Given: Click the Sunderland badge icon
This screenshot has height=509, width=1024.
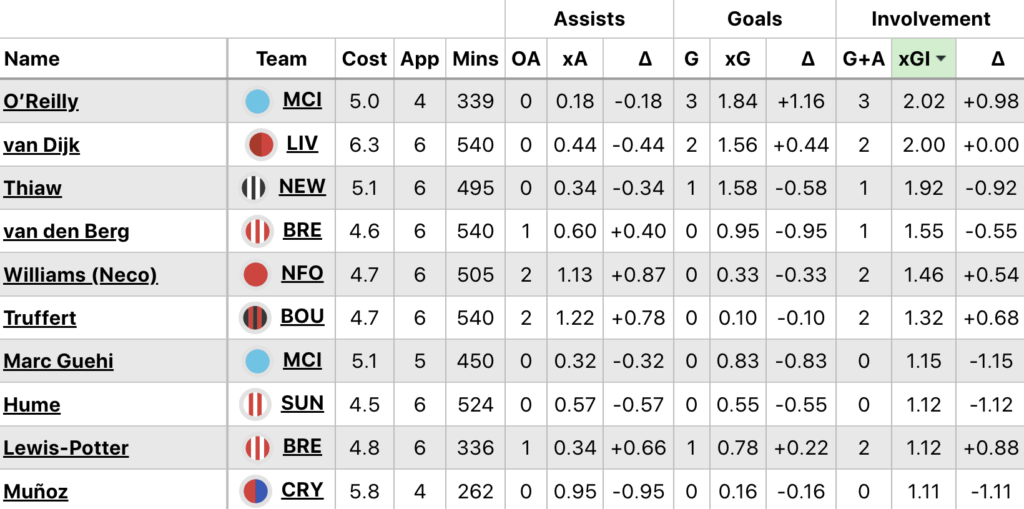Looking at the screenshot, I should [x=254, y=405].
